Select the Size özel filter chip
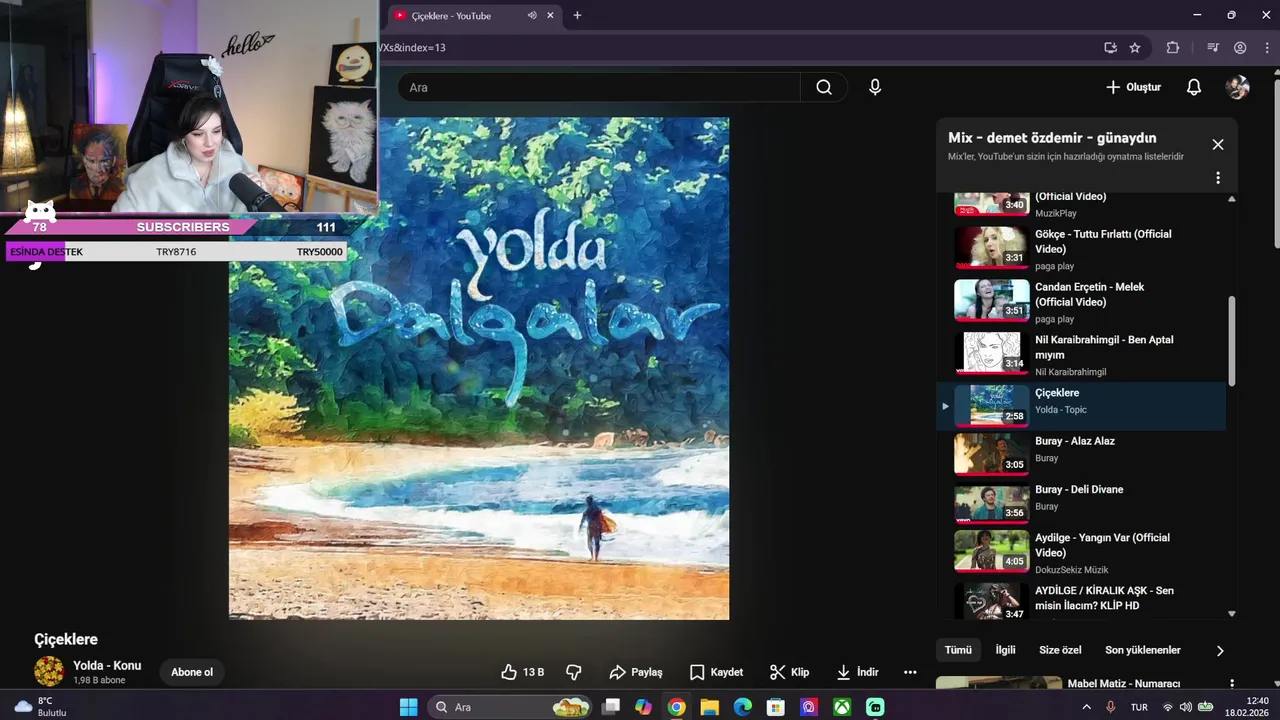 tap(1060, 650)
